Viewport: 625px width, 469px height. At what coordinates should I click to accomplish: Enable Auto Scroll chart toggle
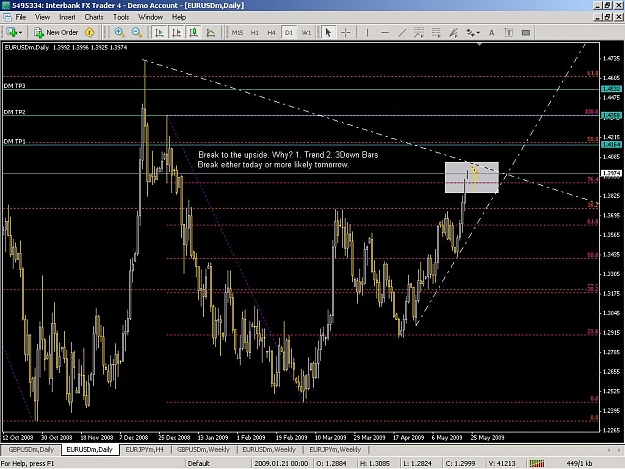tap(159, 33)
